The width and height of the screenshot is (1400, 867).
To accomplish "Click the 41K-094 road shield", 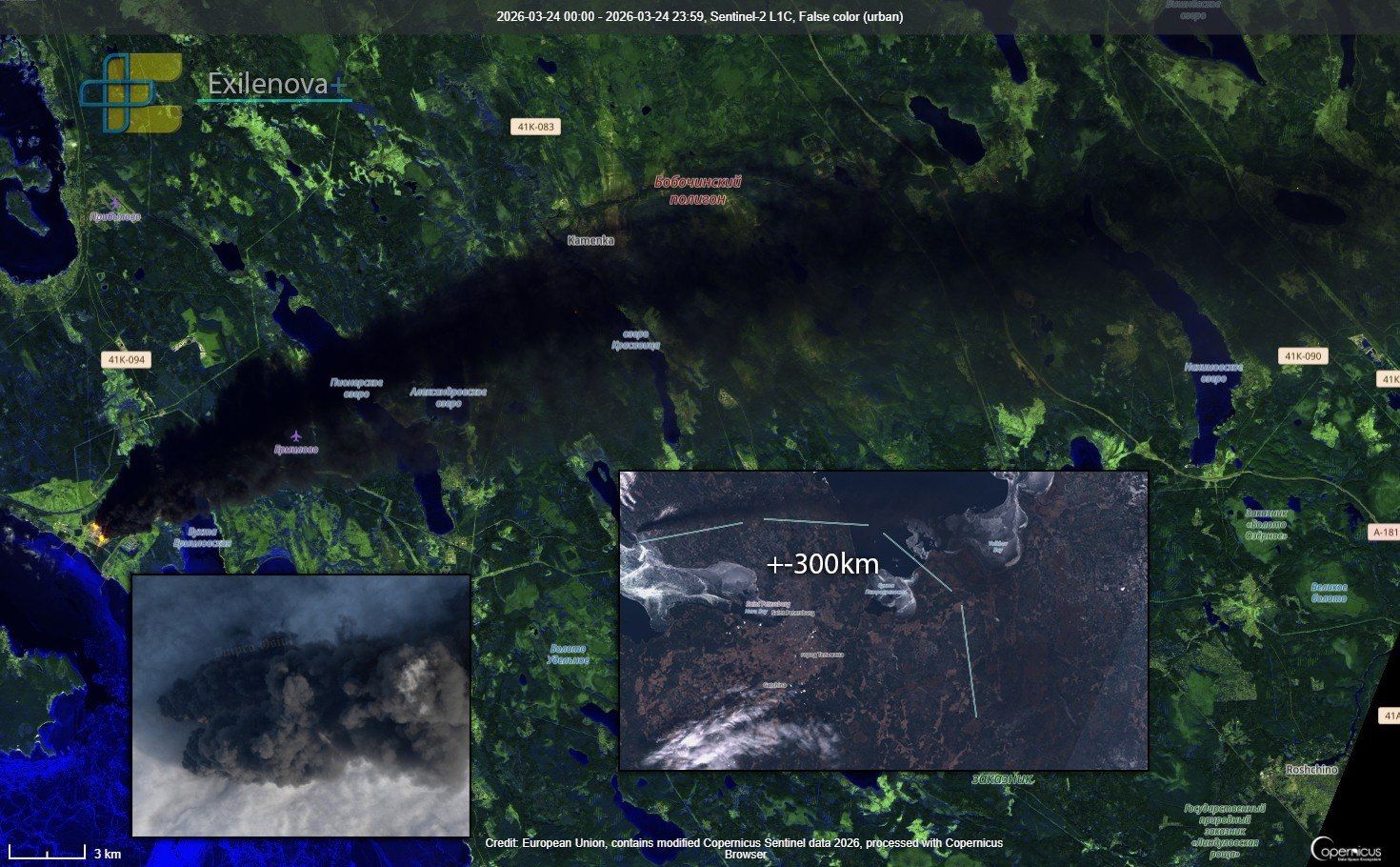I will (126, 360).
